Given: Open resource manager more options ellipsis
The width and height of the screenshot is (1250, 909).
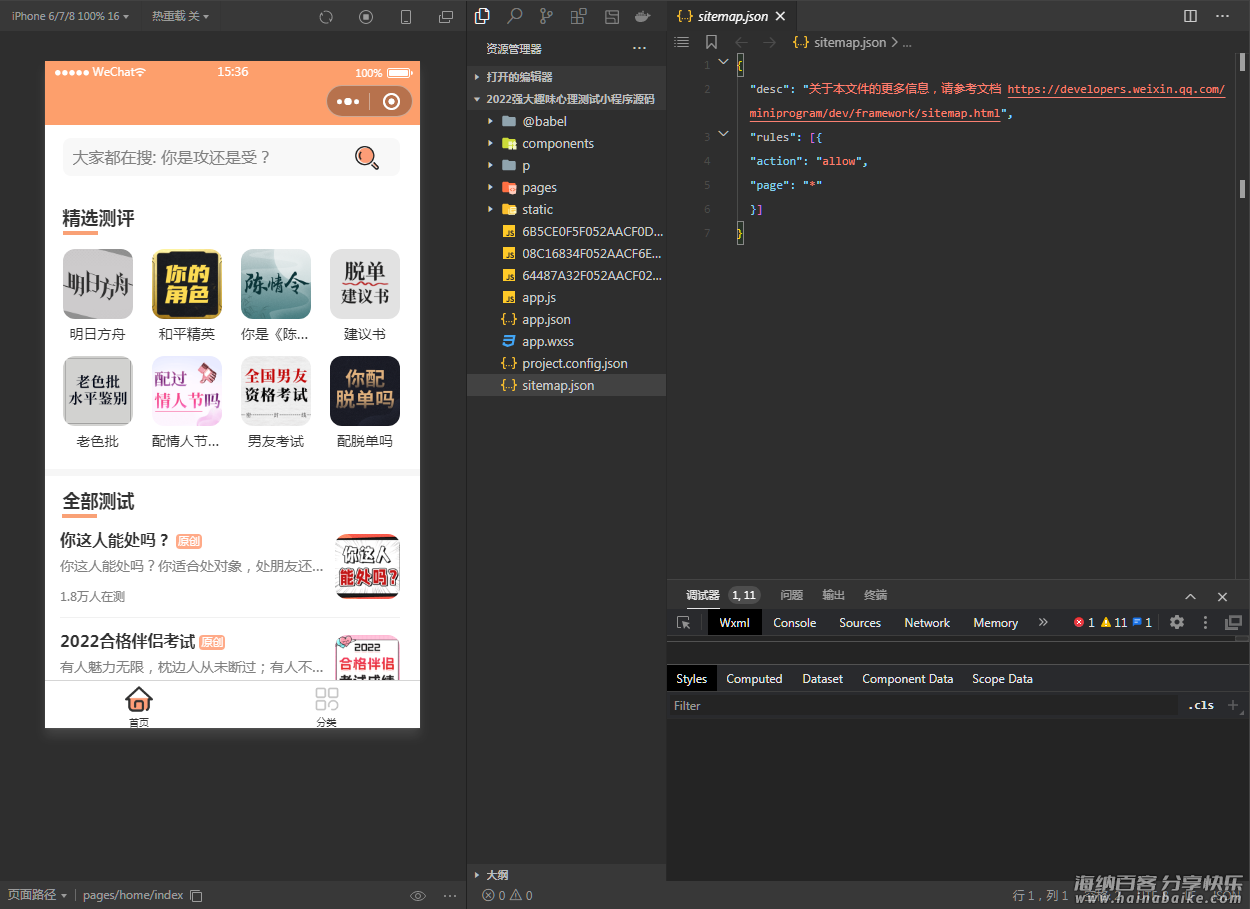Looking at the screenshot, I should [x=640, y=48].
